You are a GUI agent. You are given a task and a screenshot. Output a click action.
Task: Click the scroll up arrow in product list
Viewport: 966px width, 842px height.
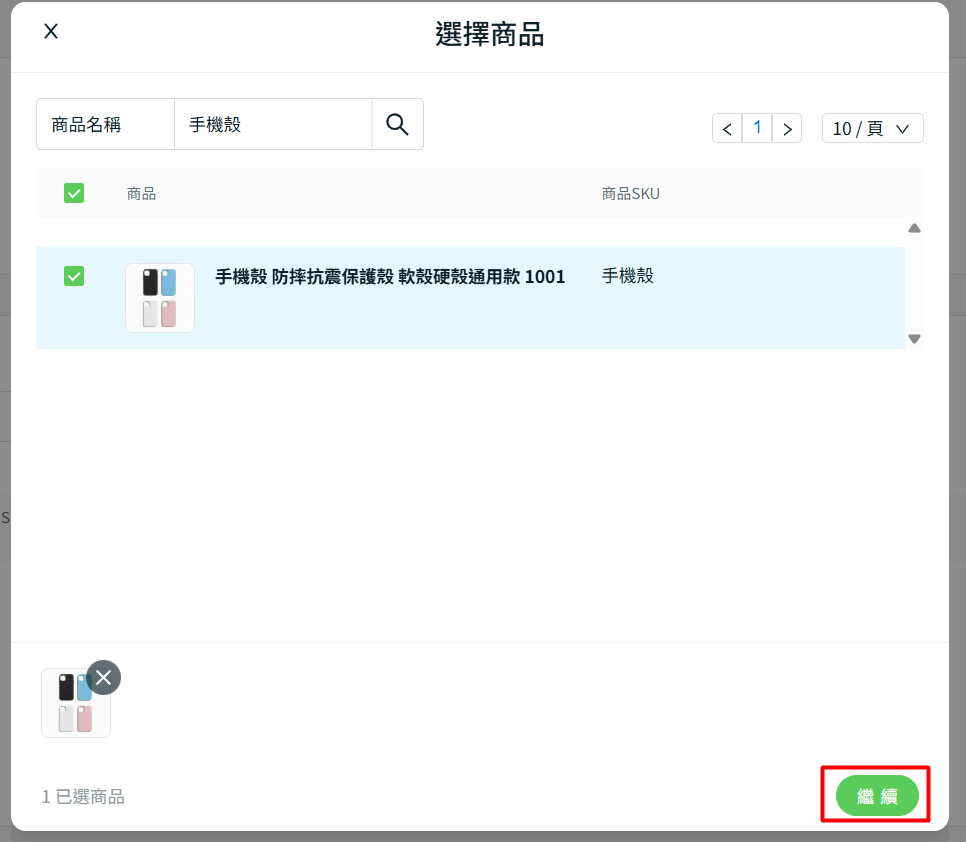(x=914, y=228)
